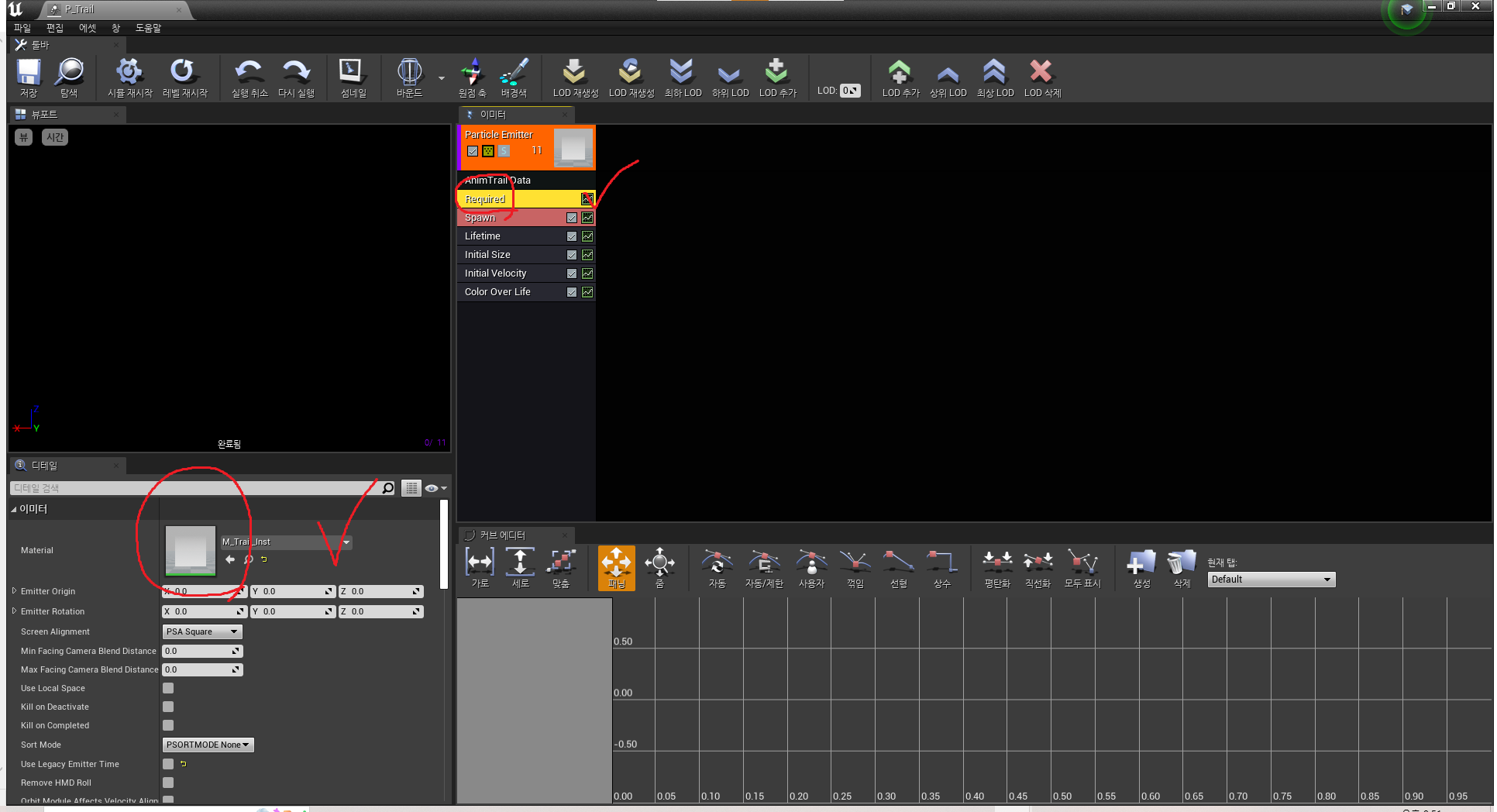Click the first LOD 재생성 icon

click(575, 78)
